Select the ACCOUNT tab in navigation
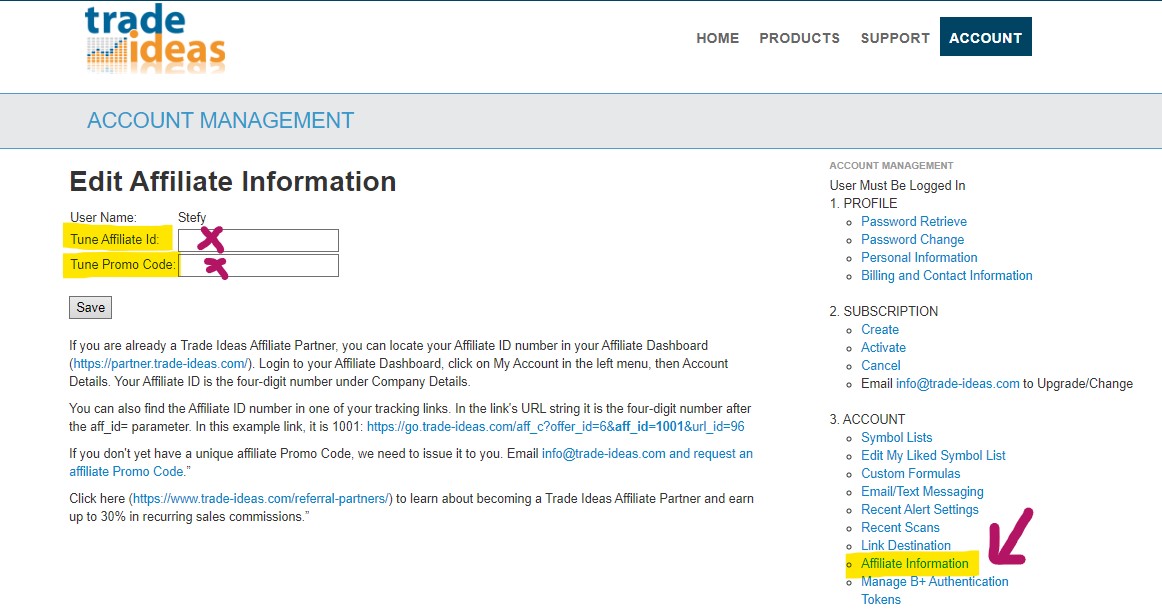This screenshot has height=614, width=1162. coord(985,38)
